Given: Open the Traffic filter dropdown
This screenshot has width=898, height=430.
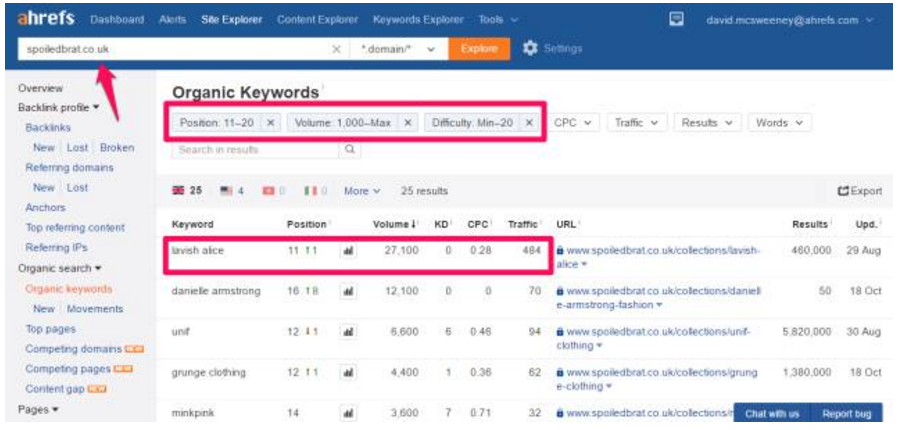Looking at the screenshot, I should (x=637, y=123).
